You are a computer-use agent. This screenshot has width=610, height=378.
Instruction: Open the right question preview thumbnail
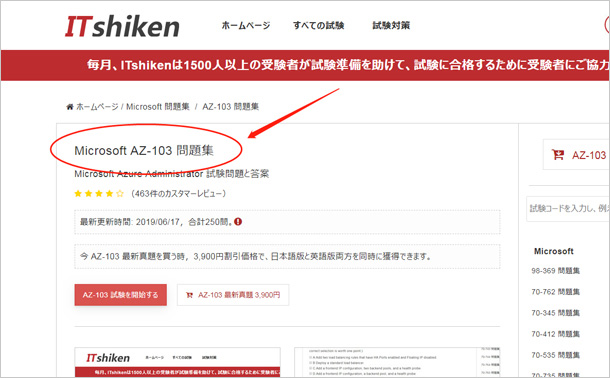(x=397, y=362)
